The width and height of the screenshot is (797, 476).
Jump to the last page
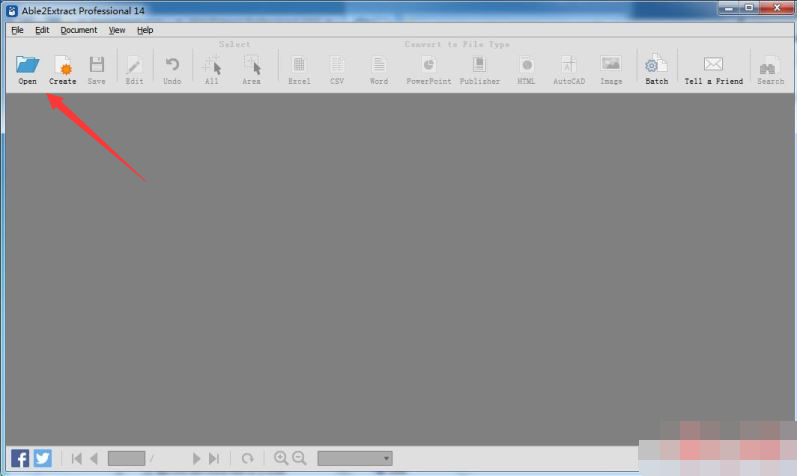coord(214,459)
